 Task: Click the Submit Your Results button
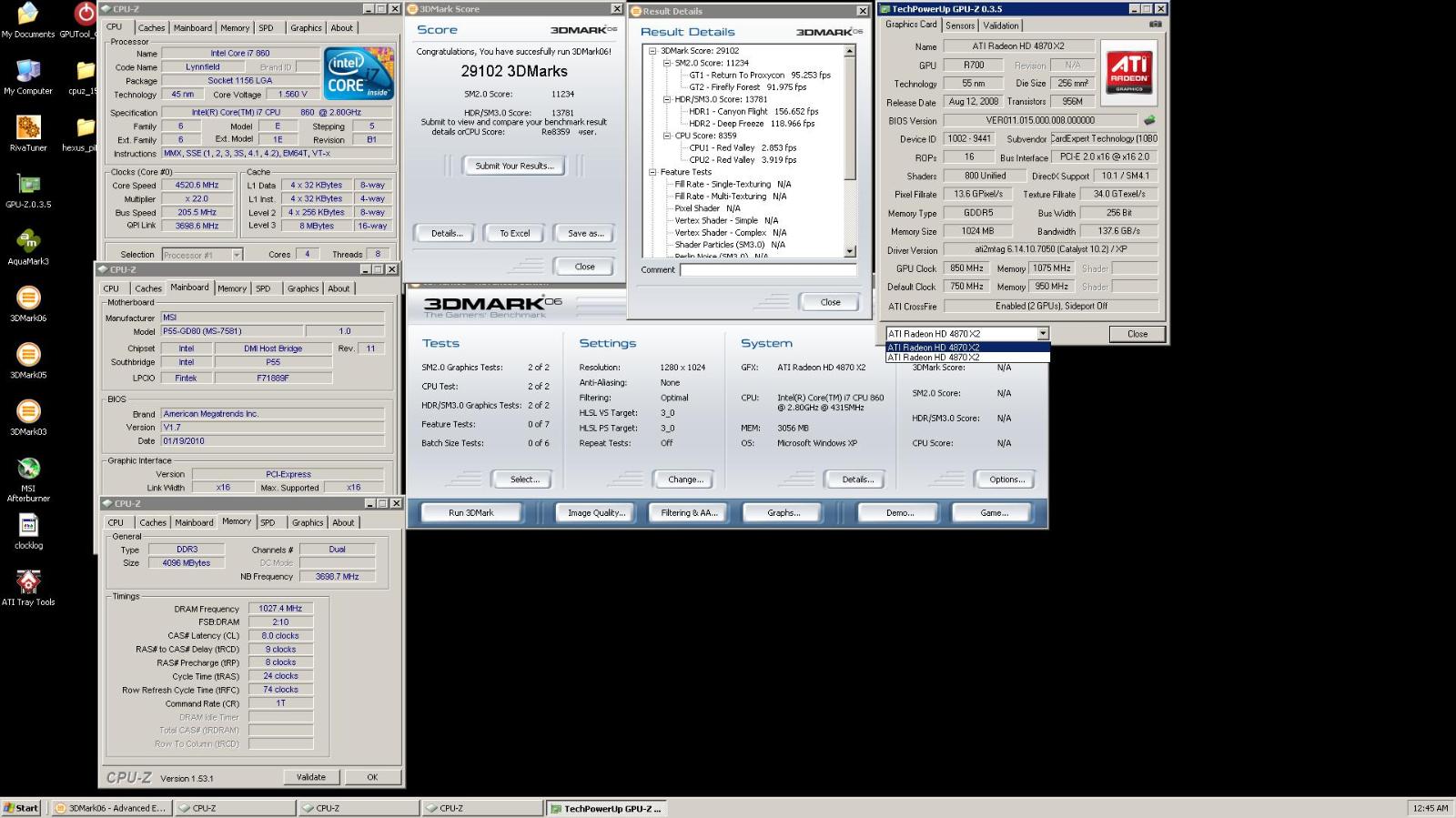coord(514,166)
